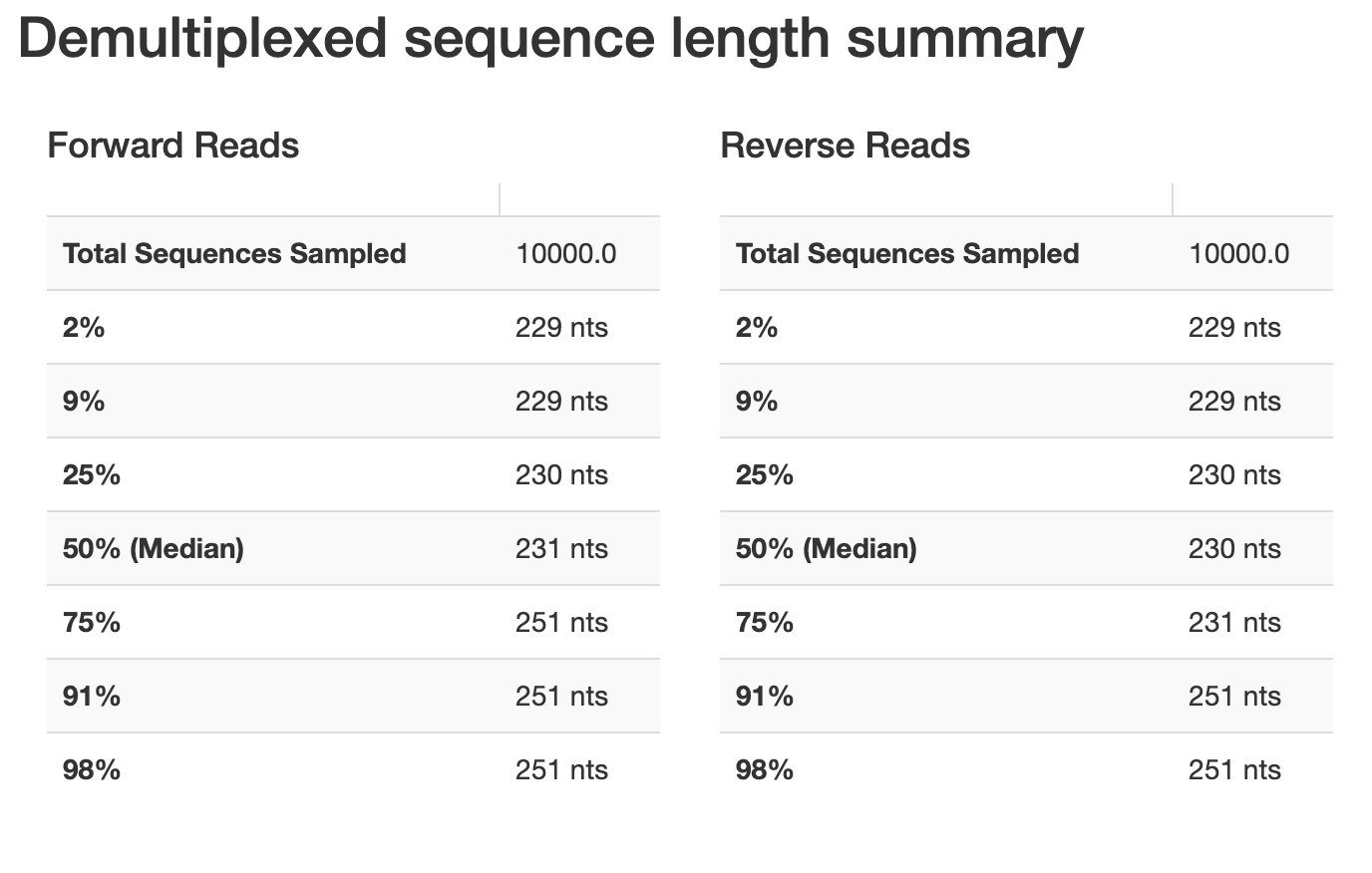
Task: Click the 9% value in Forward Reads table
Action: (561, 402)
